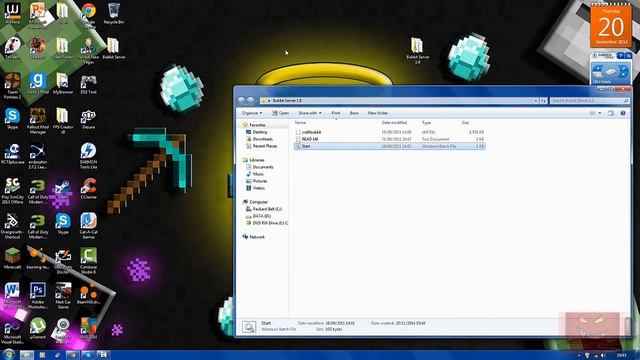Select Desktop in Favorites
Screen dimensions: 640x360
[256, 132]
